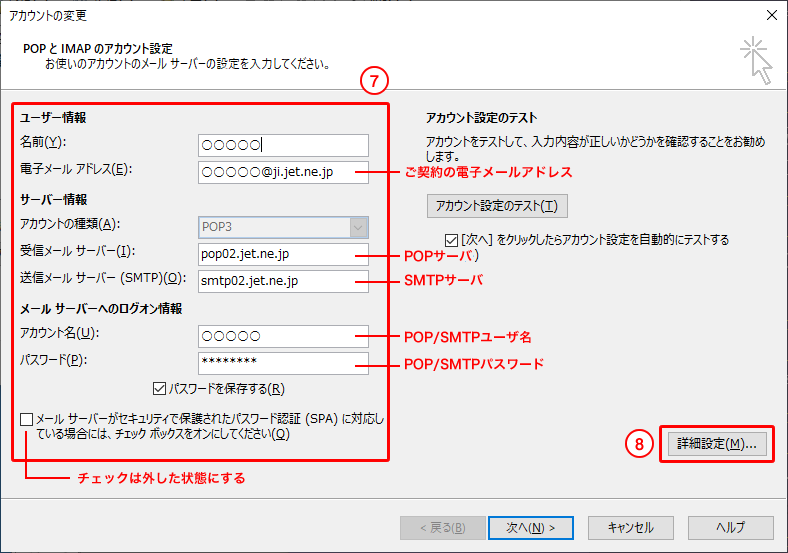
Task: Click the 電子メール アドレス input field
Action: coord(284,172)
